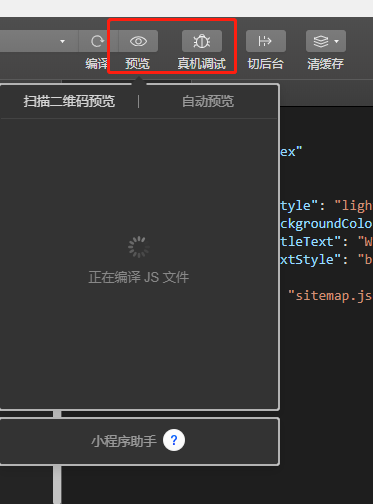Image resolution: width=373 pixels, height=504 pixels.
Task: Switch to 扫描二维码预览 tab
Action: [69, 101]
